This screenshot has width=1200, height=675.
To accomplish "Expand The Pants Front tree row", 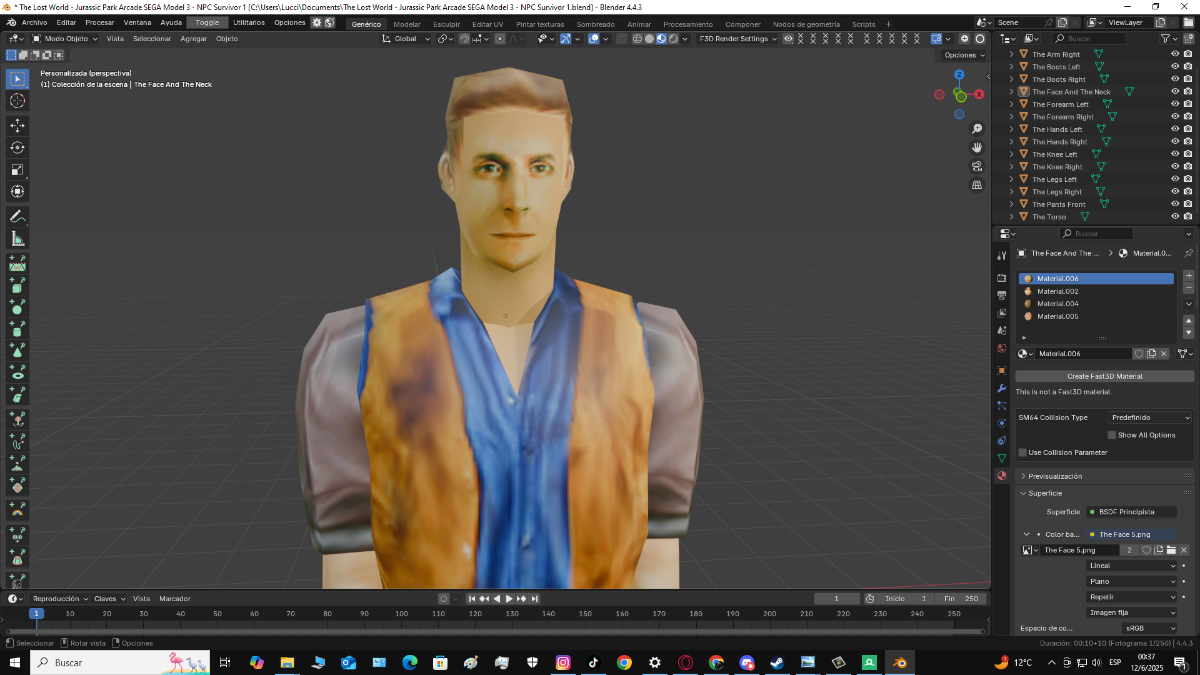I will (x=1011, y=204).
